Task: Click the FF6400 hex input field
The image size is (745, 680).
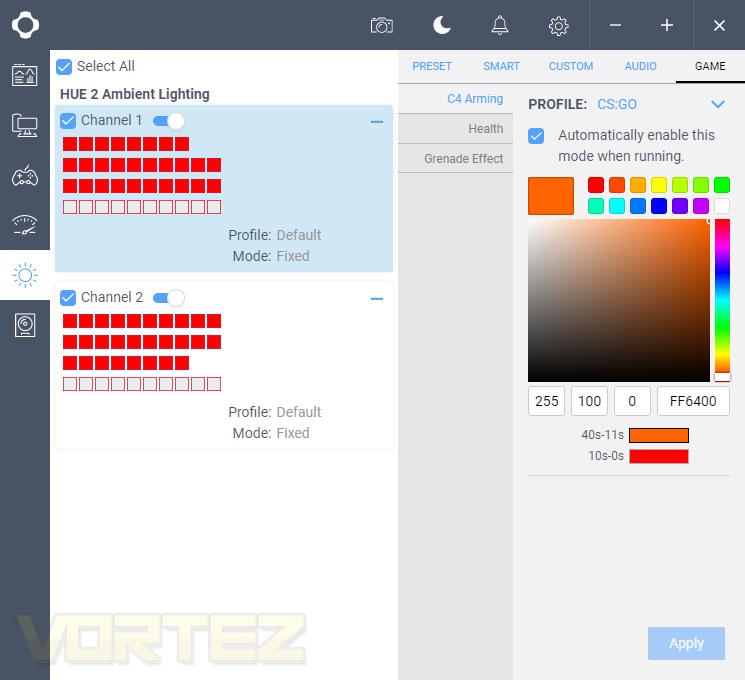Action: (x=693, y=401)
